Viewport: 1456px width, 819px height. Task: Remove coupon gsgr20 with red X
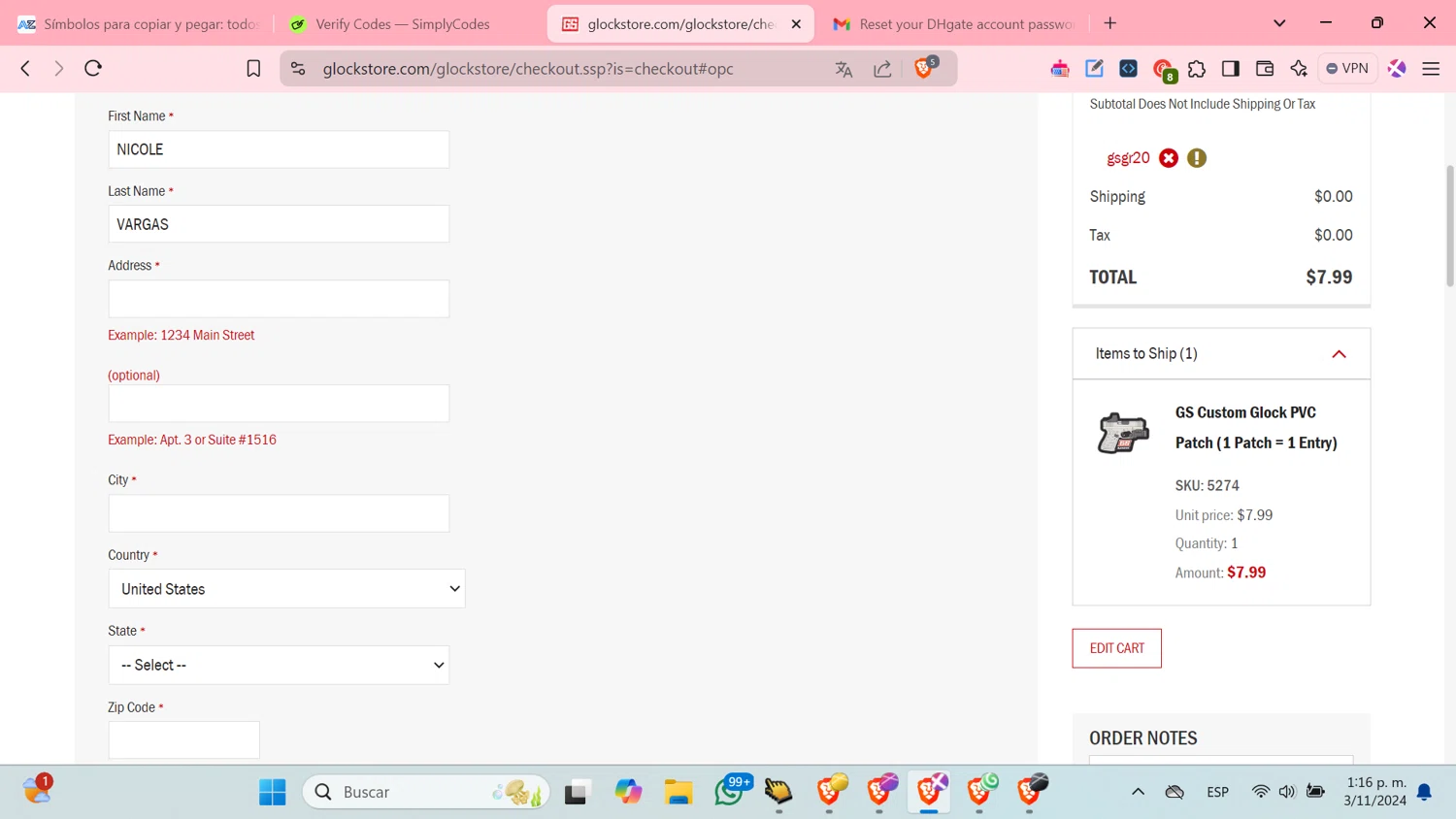[x=1169, y=157]
